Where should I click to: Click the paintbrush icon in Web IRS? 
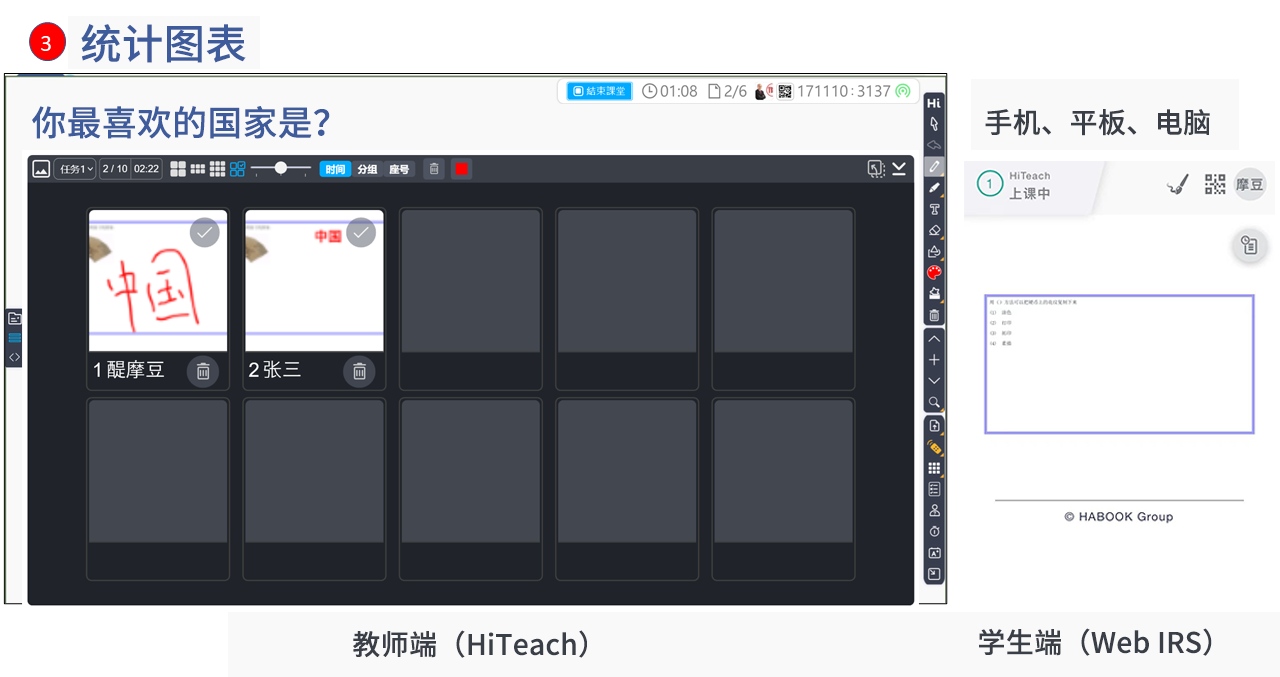coord(1178,184)
